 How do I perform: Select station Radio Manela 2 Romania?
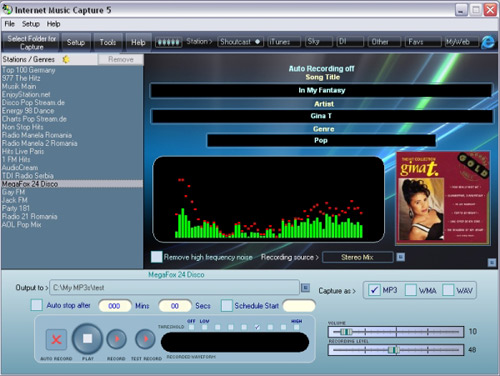click(x=72, y=143)
